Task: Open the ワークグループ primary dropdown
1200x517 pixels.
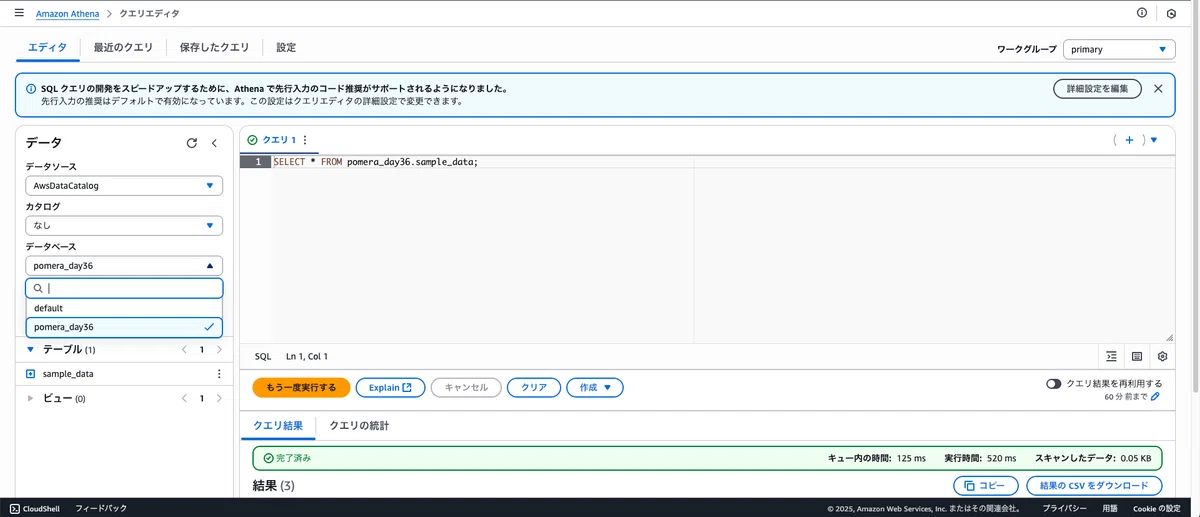Action: pos(1119,49)
